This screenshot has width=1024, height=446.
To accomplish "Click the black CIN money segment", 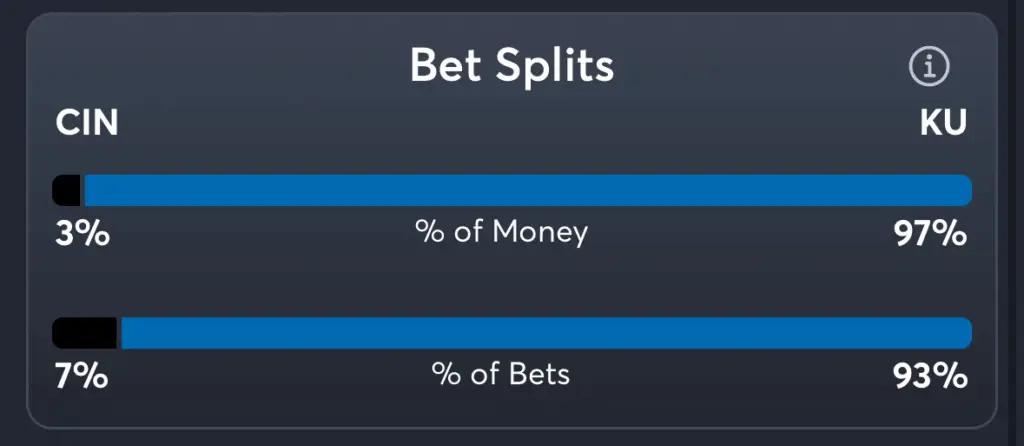I will click(x=66, y=190).
